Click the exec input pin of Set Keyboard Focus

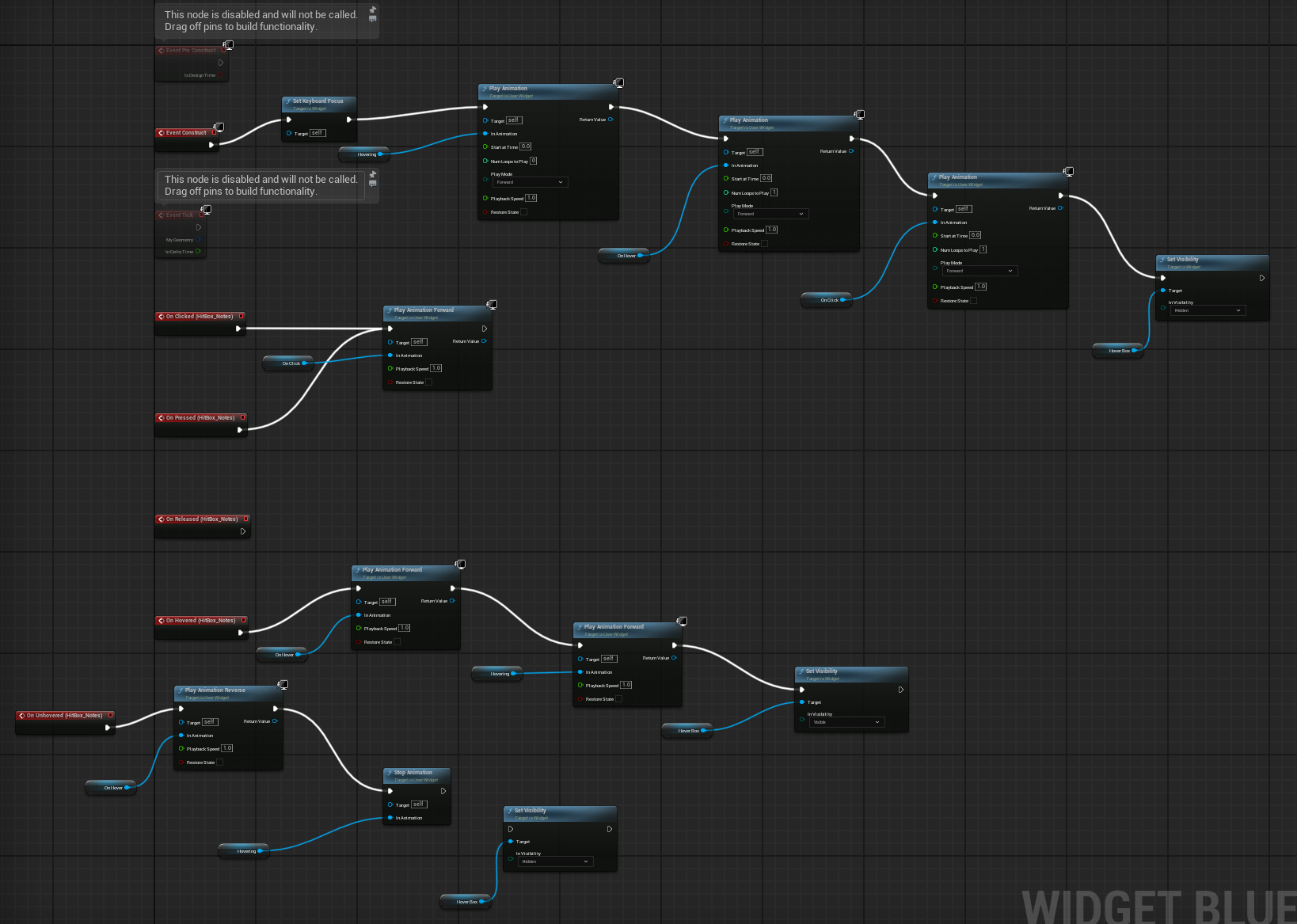[288, 120]
